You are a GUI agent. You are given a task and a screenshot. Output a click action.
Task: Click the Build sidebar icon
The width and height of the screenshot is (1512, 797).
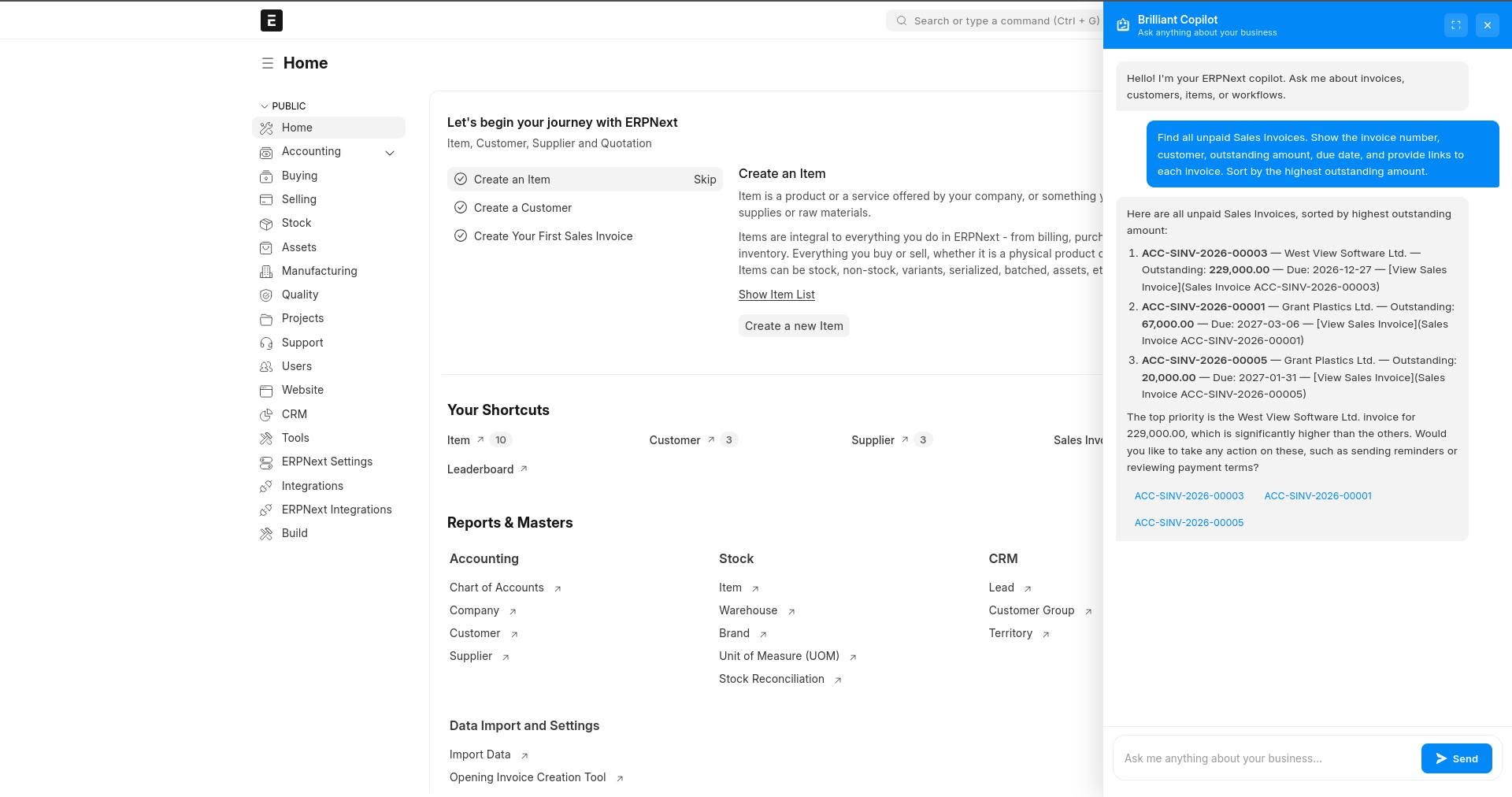tap(266, 534)
